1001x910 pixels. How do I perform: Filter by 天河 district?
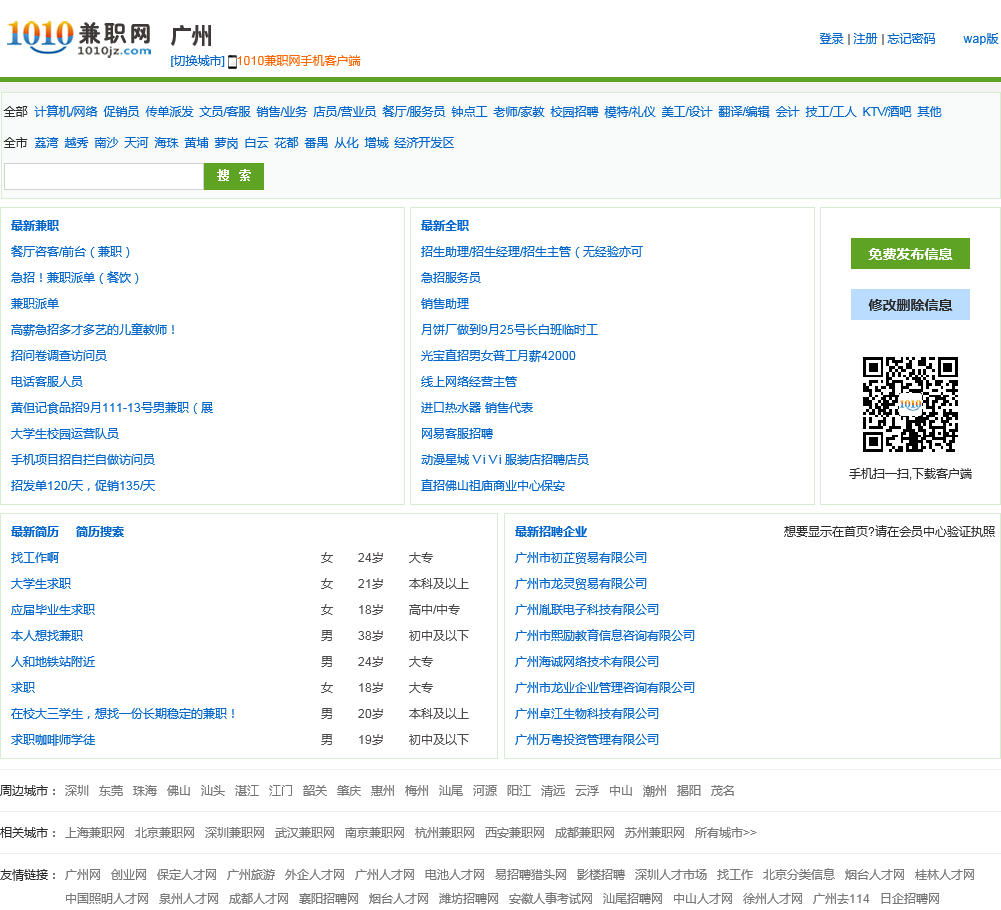click(136, 142)
